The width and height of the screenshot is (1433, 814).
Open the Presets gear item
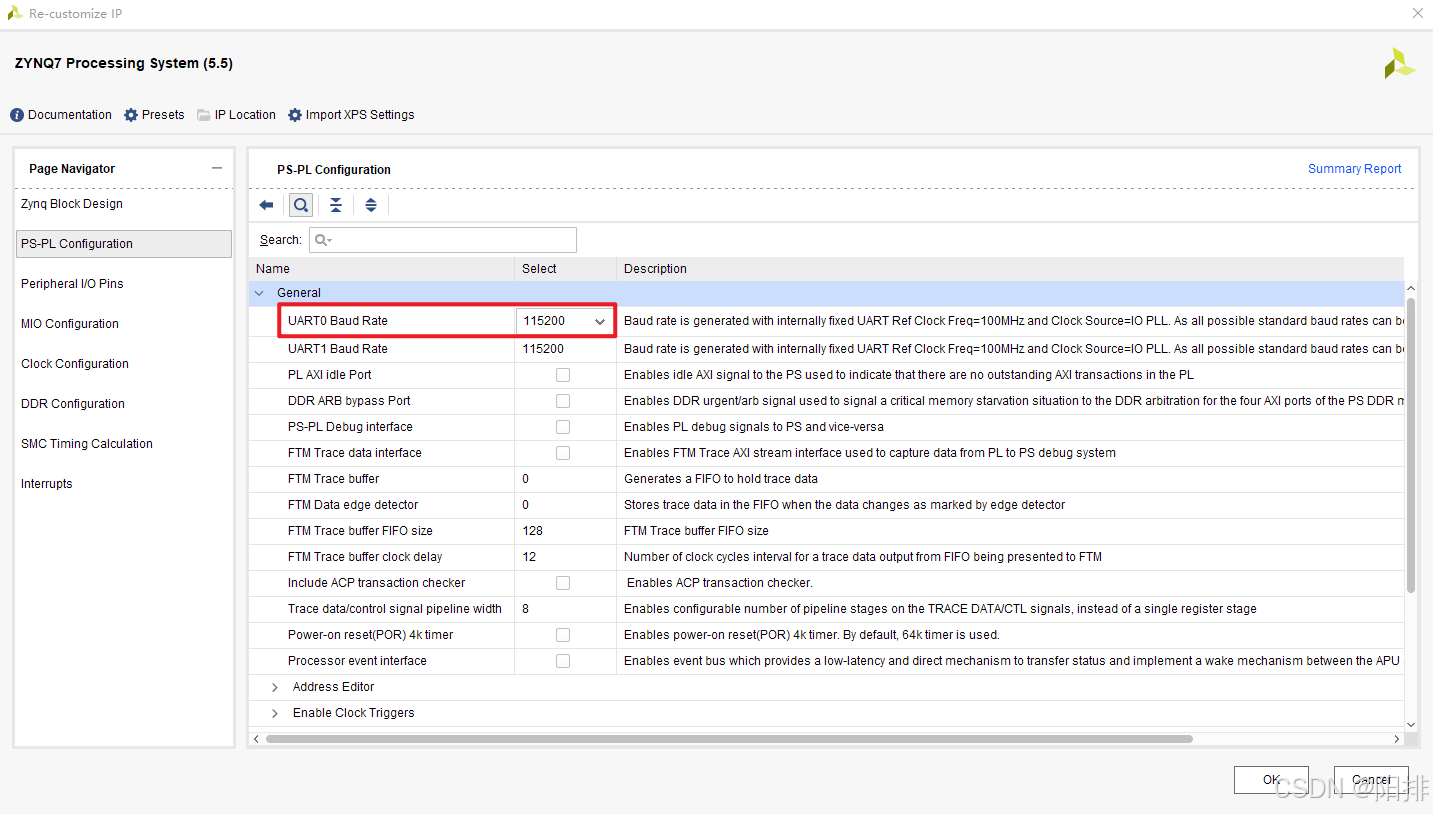tap(154, 115)
